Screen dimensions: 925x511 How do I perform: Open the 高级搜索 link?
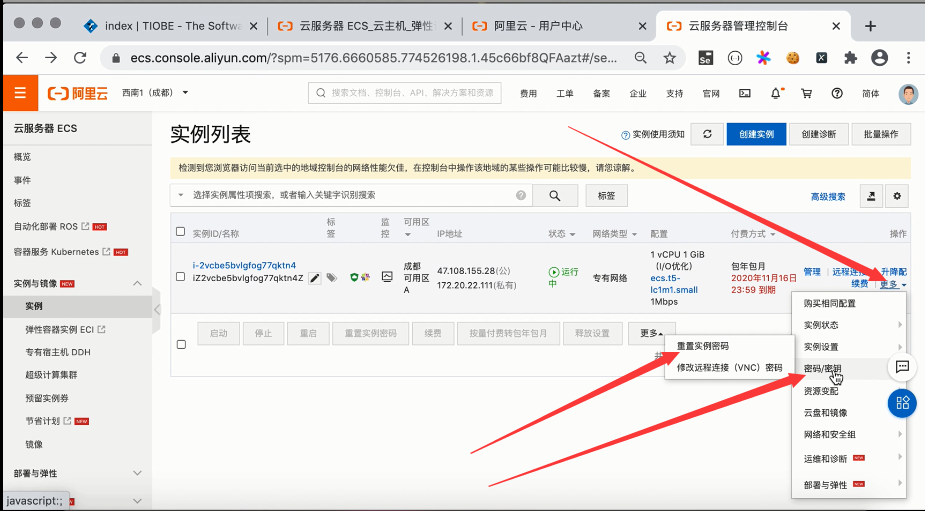click(x=828, y=196)
